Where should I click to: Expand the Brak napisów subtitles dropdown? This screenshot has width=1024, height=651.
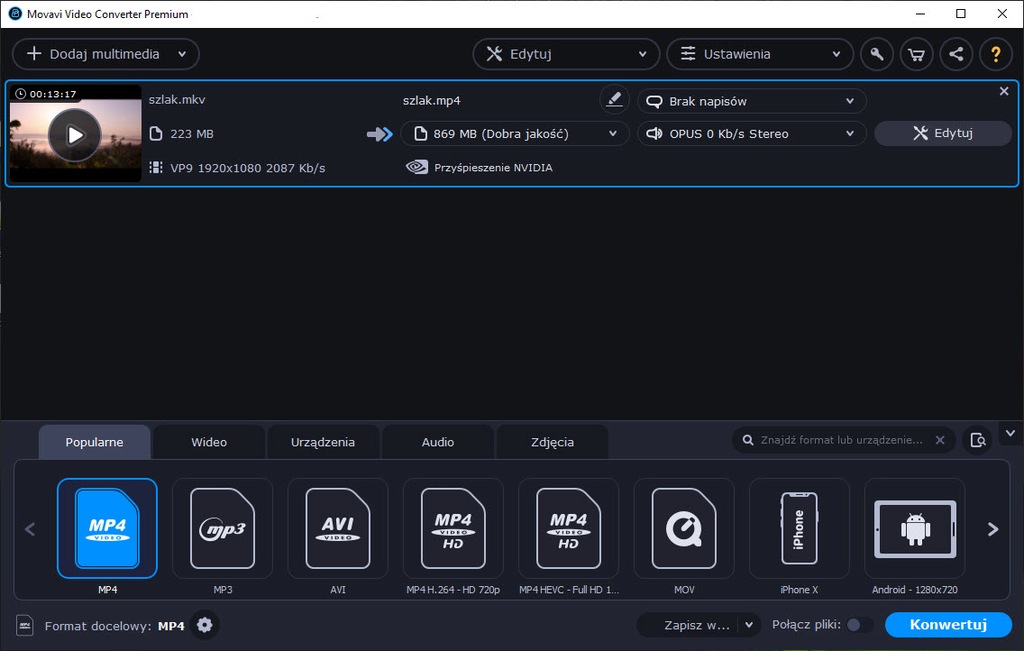[752, 101]
